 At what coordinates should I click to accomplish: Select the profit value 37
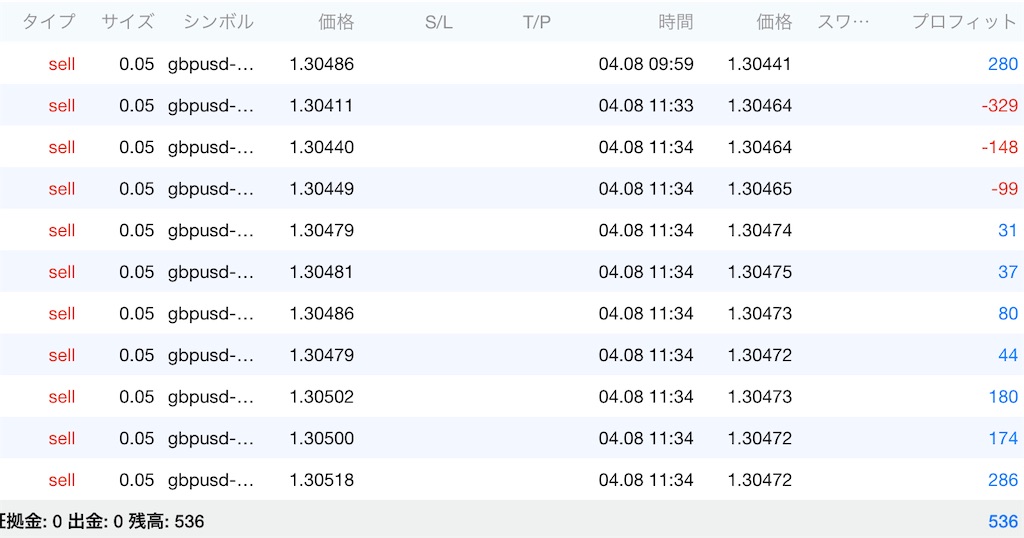click(1008, 272)
